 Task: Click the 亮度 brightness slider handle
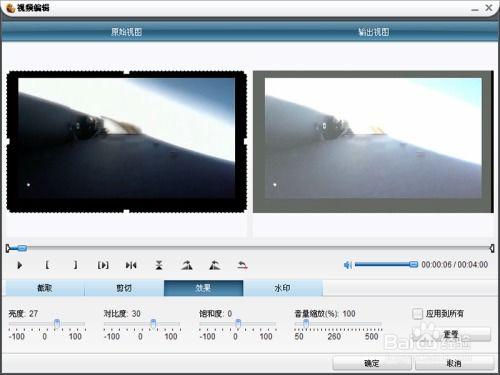(57, 323)
